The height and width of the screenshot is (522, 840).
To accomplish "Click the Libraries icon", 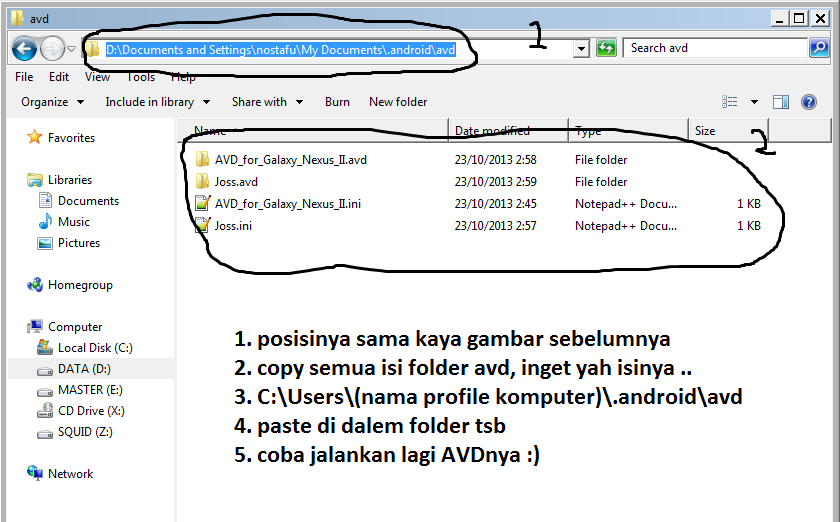I will [x=35, y=180].
